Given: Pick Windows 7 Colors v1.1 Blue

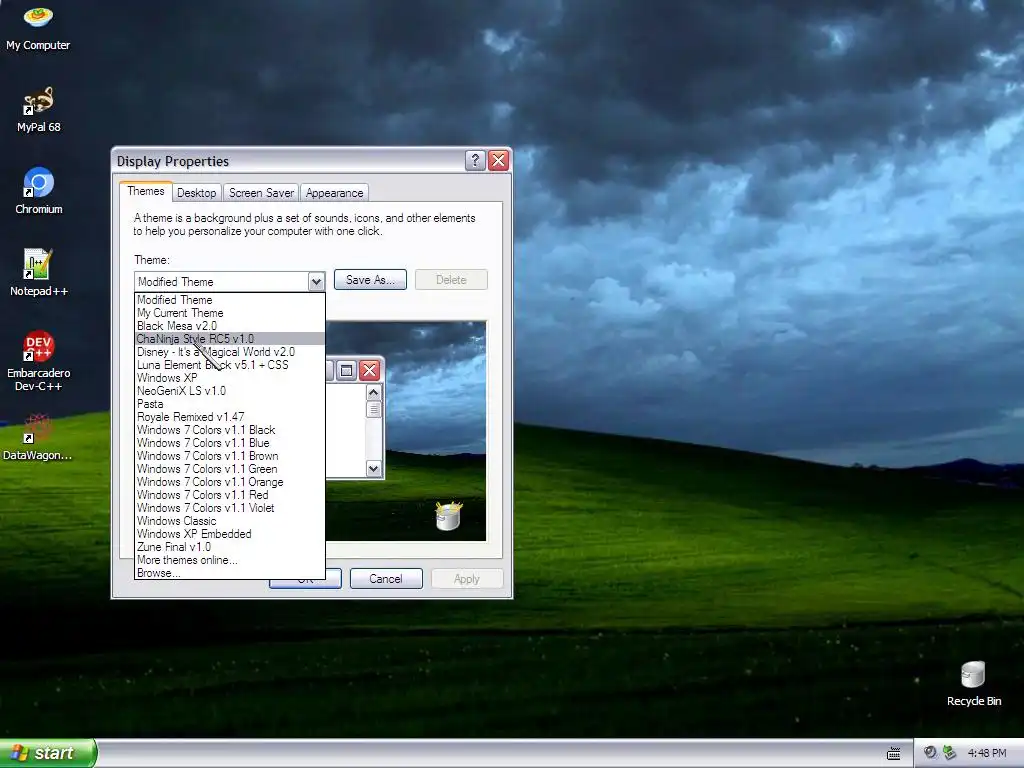Looking at the screenshot, I should [x=230, y=443].
